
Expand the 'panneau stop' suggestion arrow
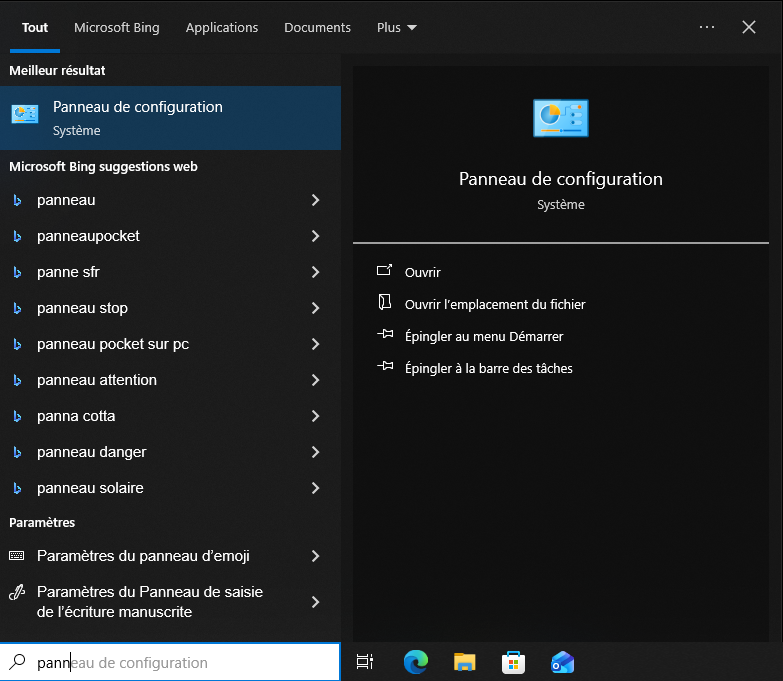pyautogui.click(x=315, y=308)
